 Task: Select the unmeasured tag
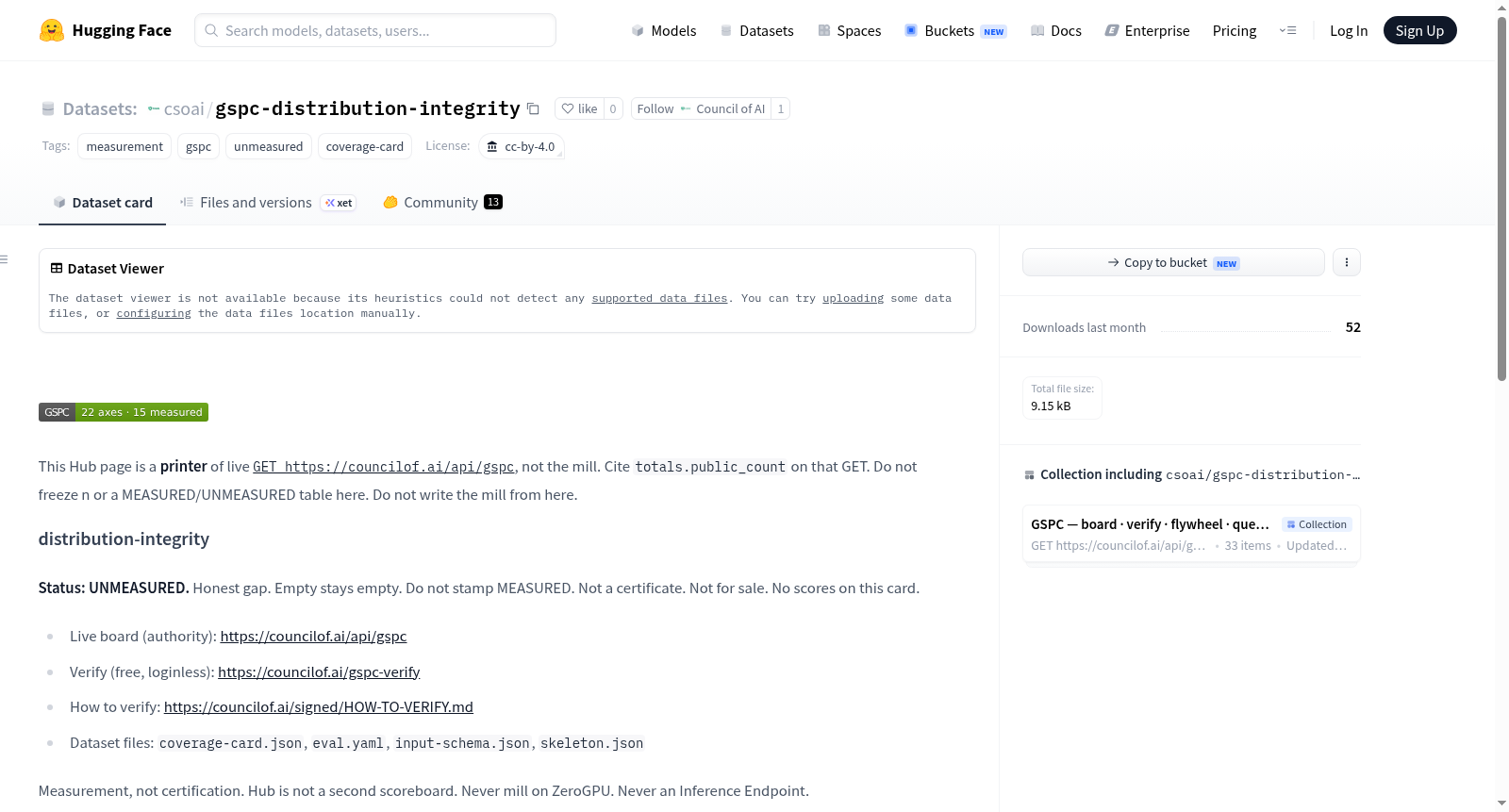[268, 146]
